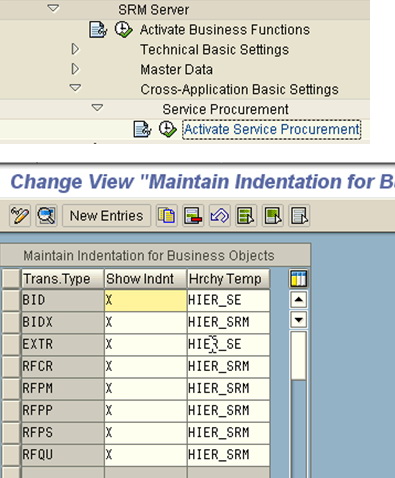This screenshot has height=478, width=395.
Task: Click the Show Indnt column header
Action: 145,279
